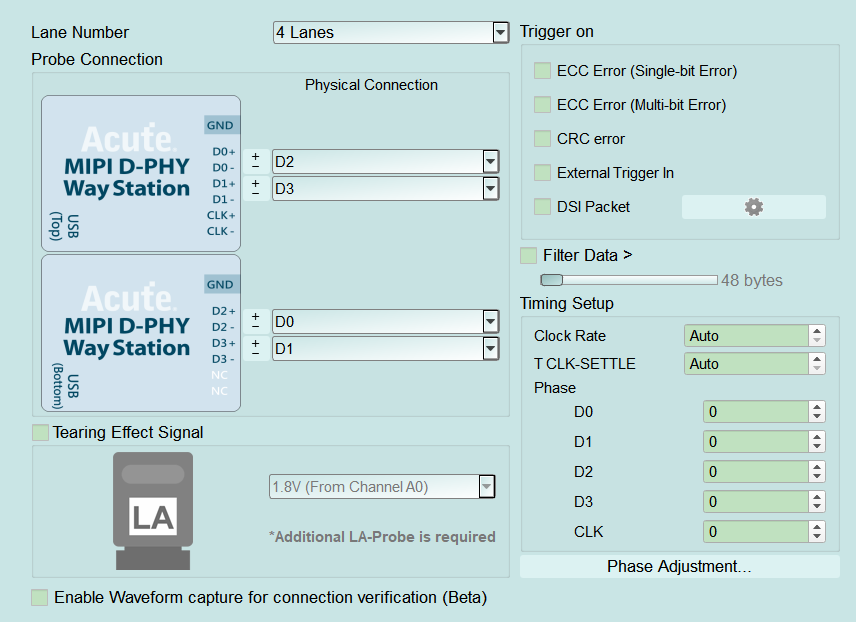Open the D0 physical connection dropdown

[x=385, y=322]
